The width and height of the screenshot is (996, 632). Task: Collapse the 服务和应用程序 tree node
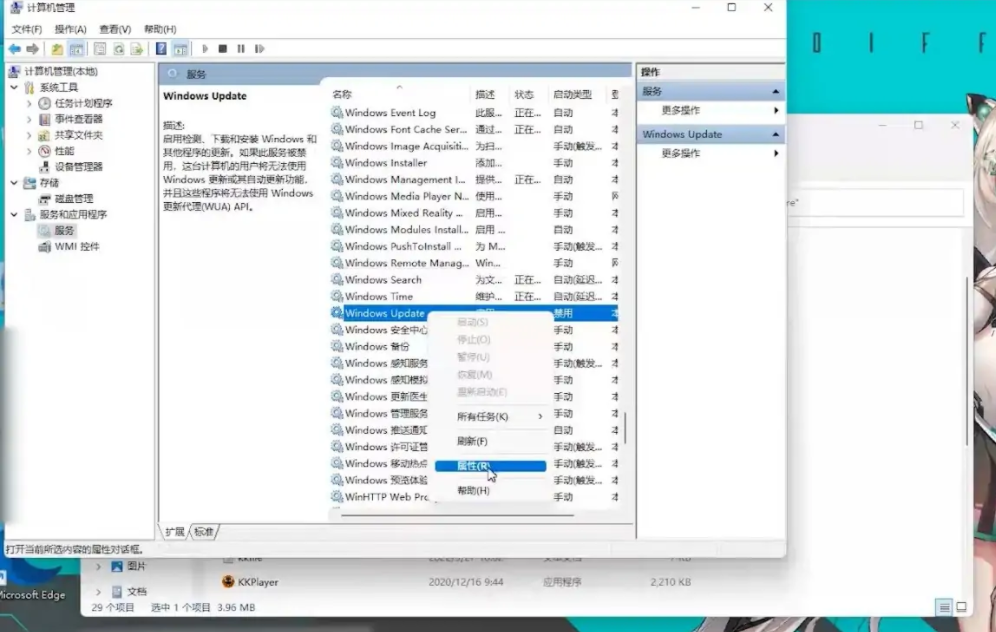click(x=14, y=214)
